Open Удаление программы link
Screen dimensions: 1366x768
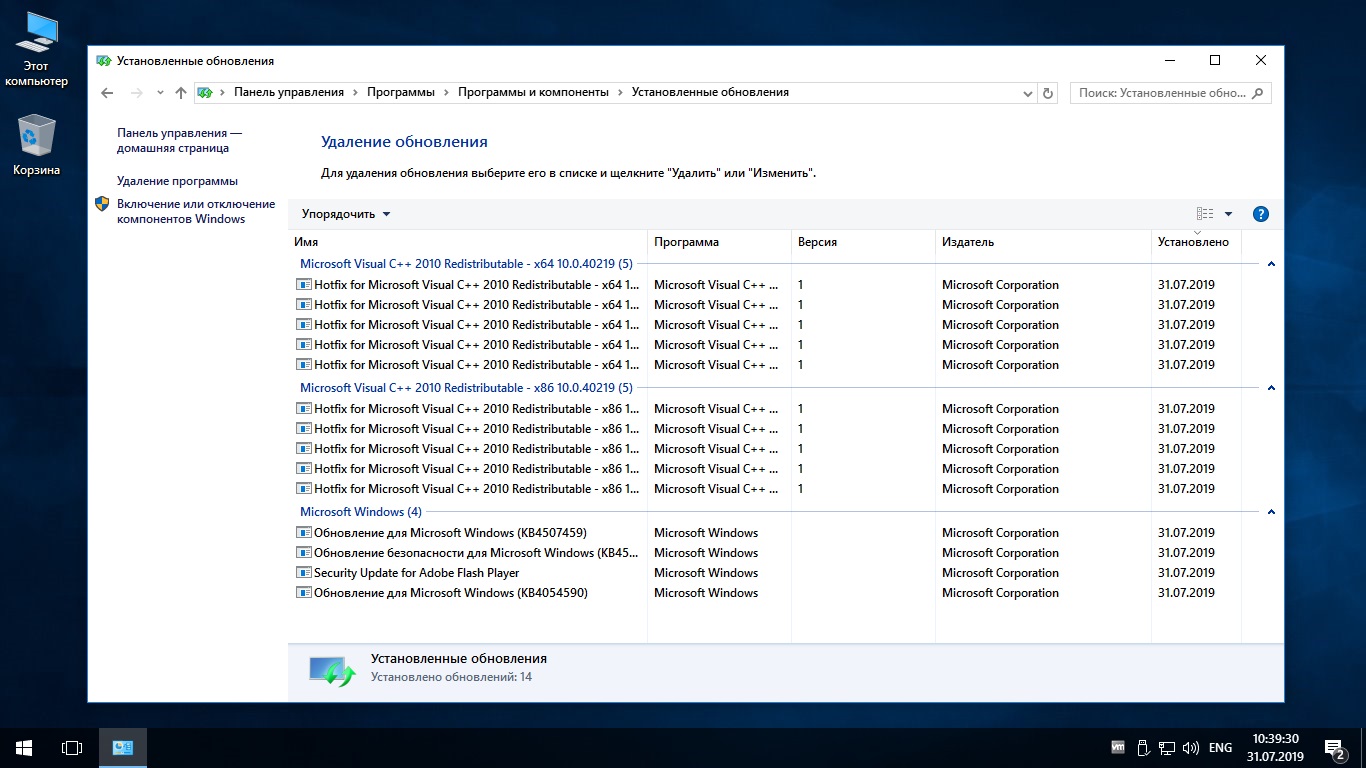tap(177, 181)
